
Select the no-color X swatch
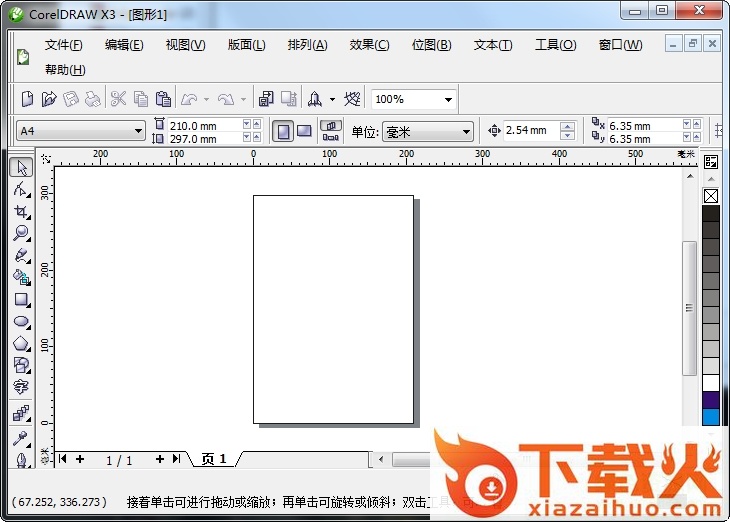pyautogui.click(x=711, y=196)
